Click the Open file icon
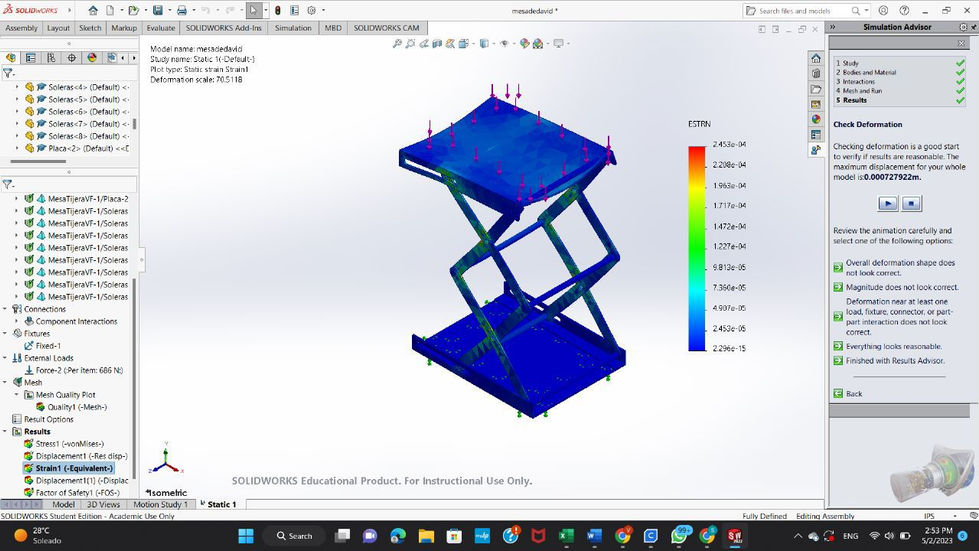This screenshot has height=551, width=979. click(x=132, y=10)
